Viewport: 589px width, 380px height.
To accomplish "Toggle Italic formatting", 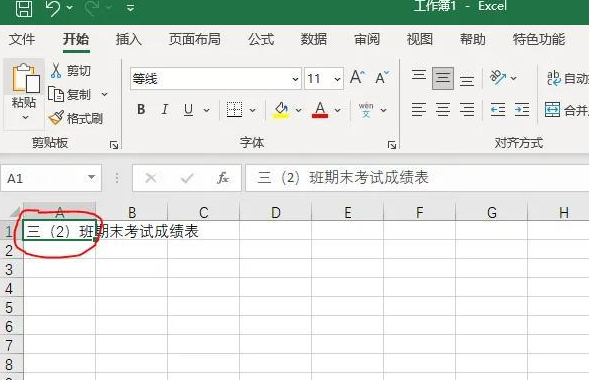I will (x=165, y=110).
